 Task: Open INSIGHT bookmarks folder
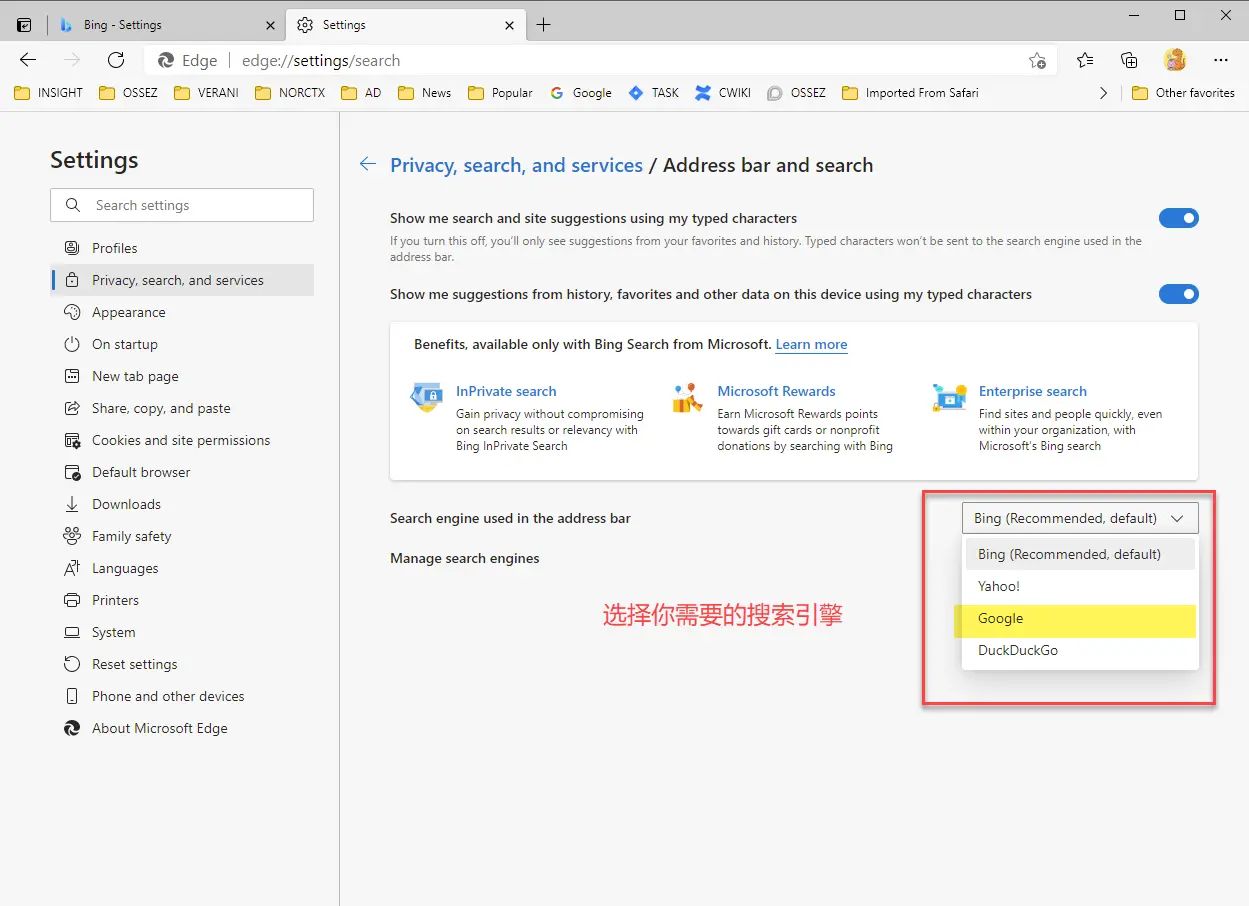48,93
